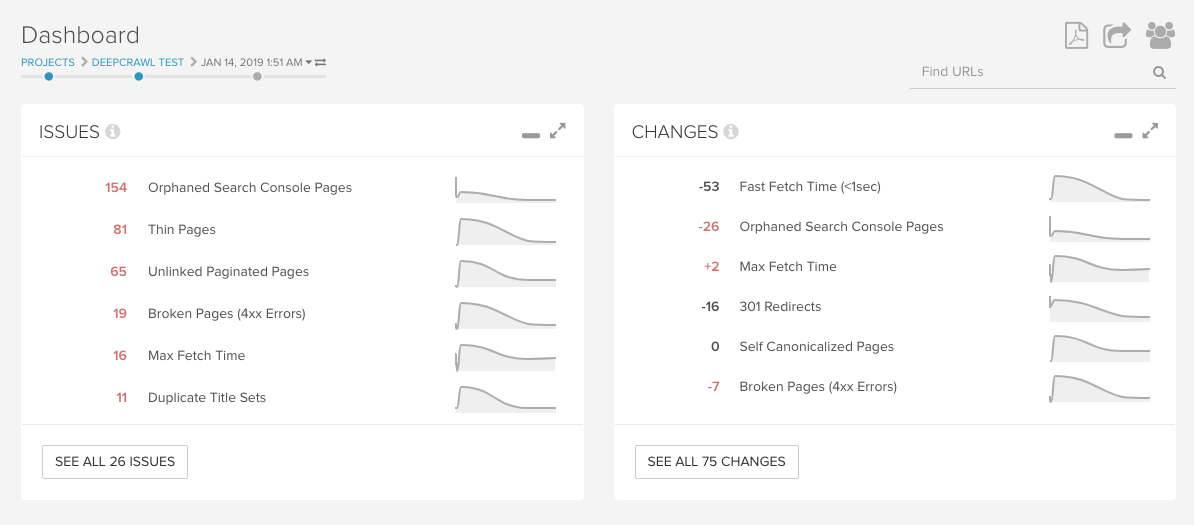Go to PROJECTS breadcrumb
The width and height of the screenshot is (1194, 525).
(48, 62)
